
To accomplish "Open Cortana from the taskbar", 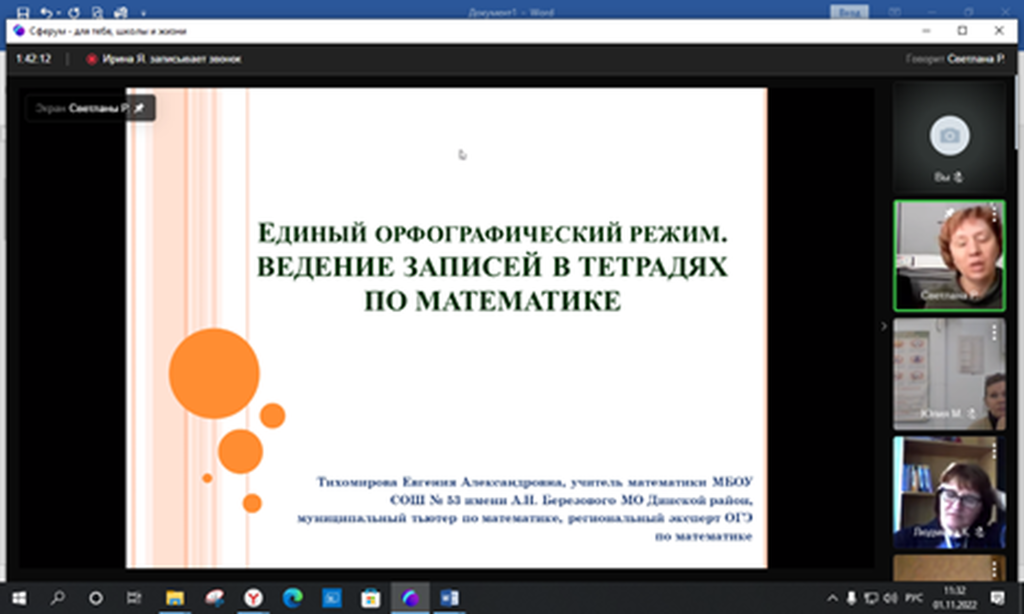I will point(96,598).
